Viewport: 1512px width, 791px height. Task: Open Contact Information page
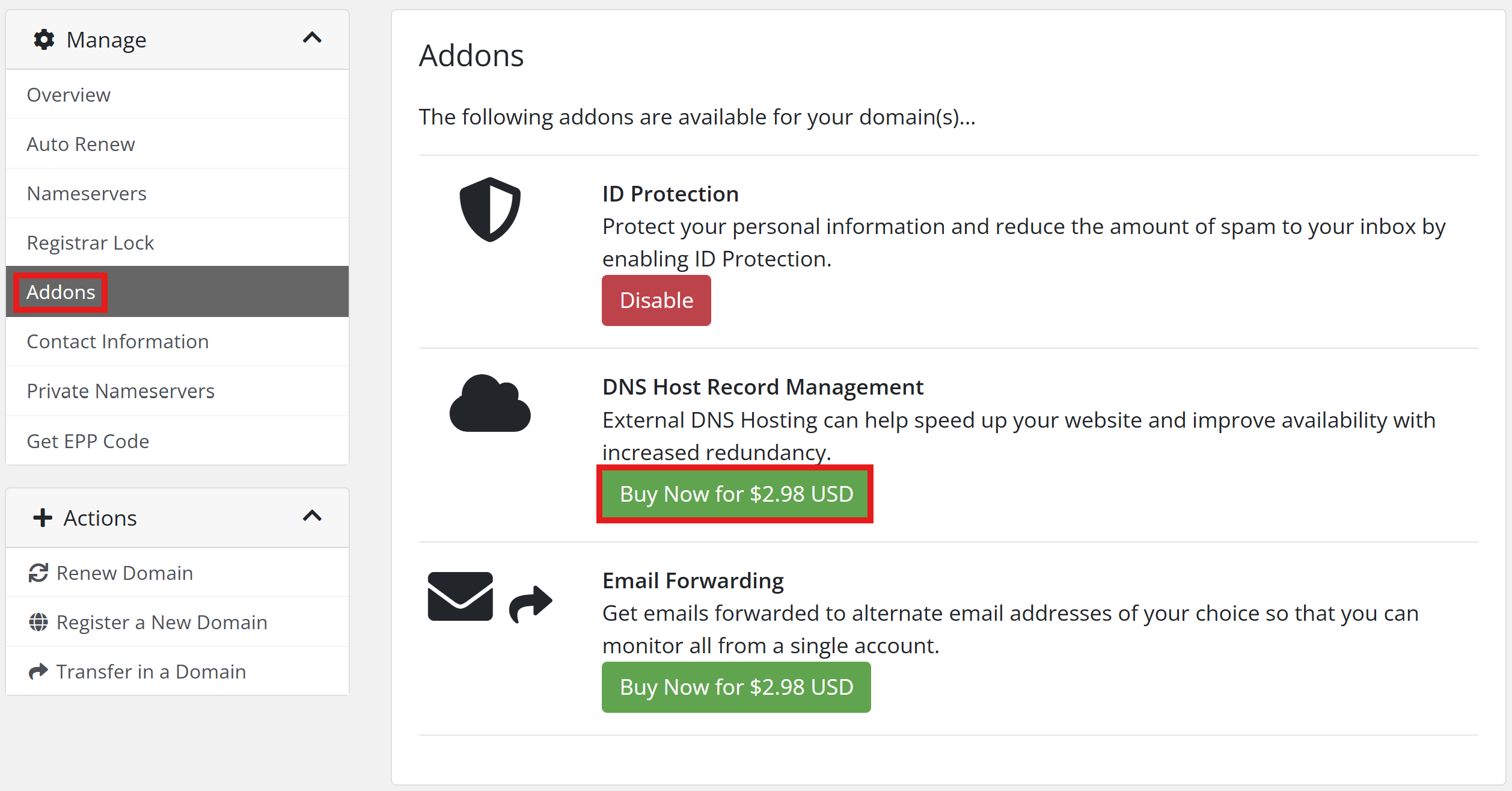[x=118, y=342]
